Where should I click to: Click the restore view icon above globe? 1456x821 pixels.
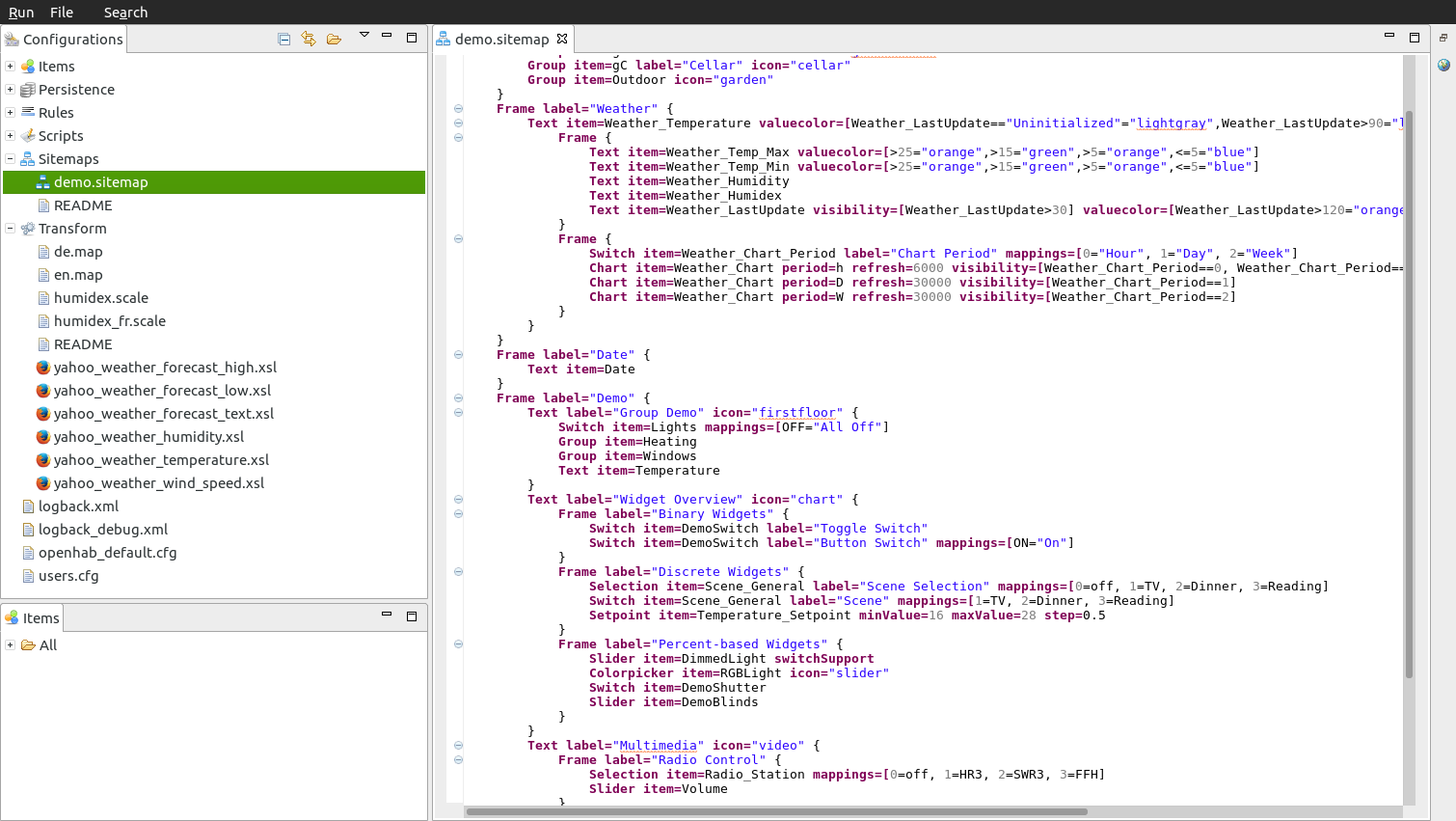coord(1443,38)
